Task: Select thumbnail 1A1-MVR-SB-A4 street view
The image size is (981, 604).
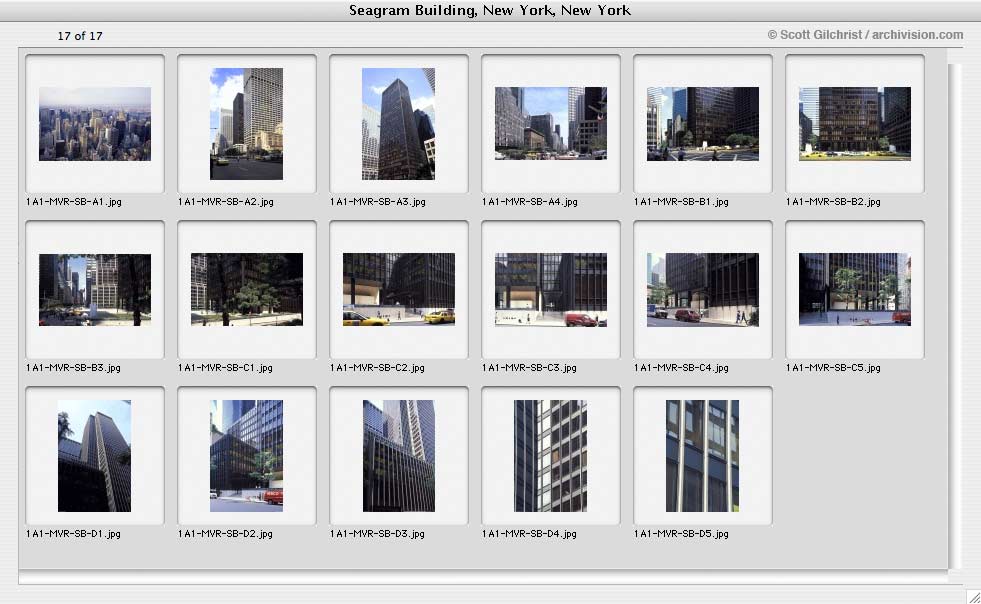Action: point(551,123)
